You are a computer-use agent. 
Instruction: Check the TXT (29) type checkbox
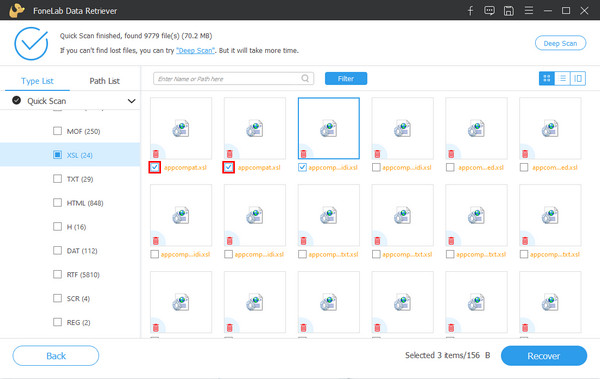57,178
